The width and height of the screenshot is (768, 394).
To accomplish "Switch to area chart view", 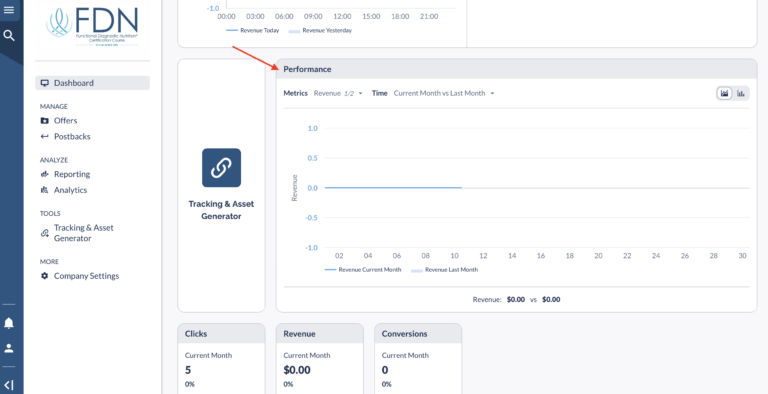I will point(724,93).
